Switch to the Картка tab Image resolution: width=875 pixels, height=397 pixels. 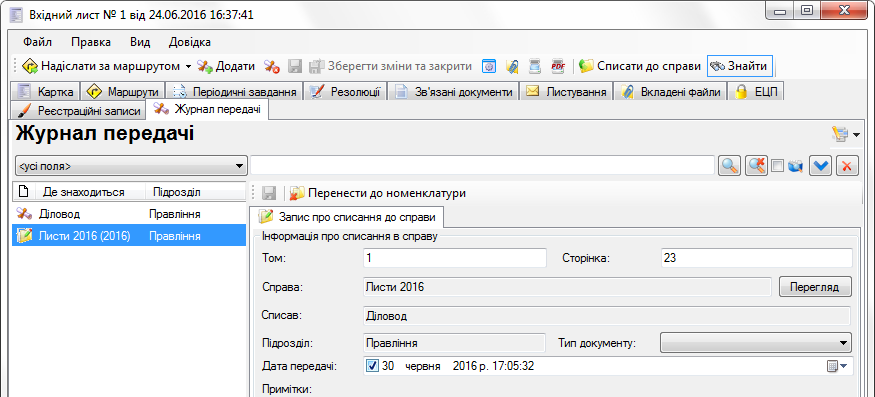(45, 92)
